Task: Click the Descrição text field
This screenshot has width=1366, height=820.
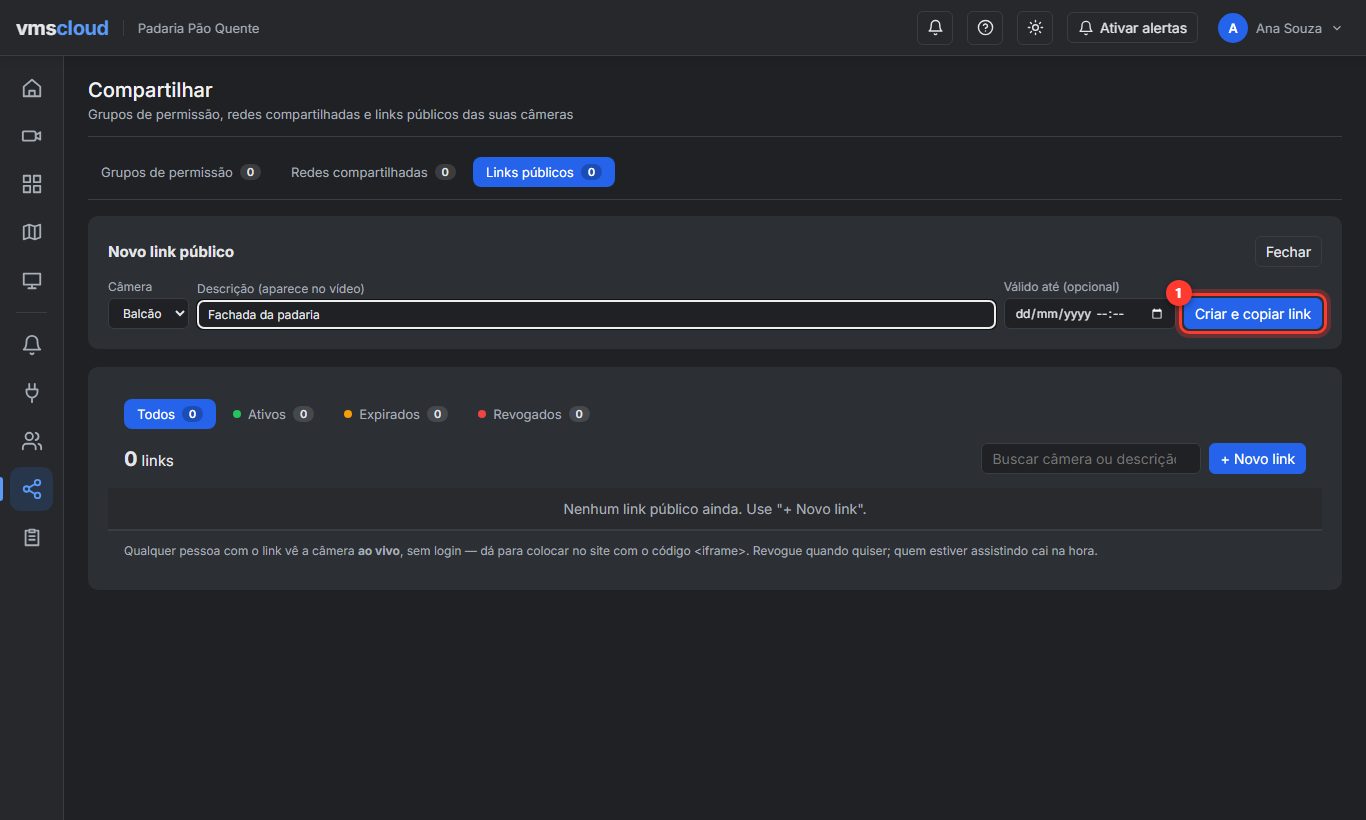Action: (596, 314)
